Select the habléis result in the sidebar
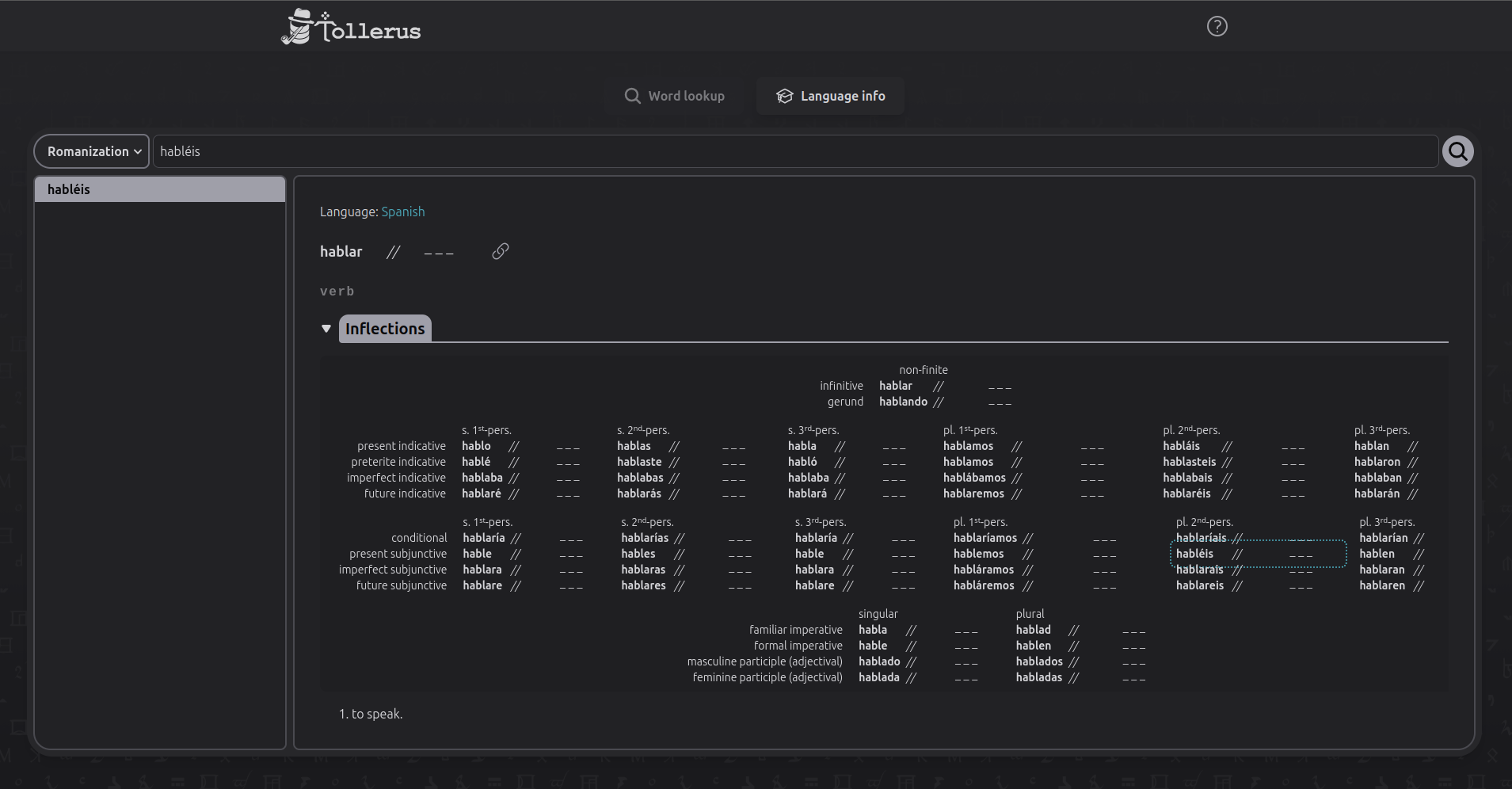The image size is (1512, 789). pyautogui.click(x=159, y=189)
